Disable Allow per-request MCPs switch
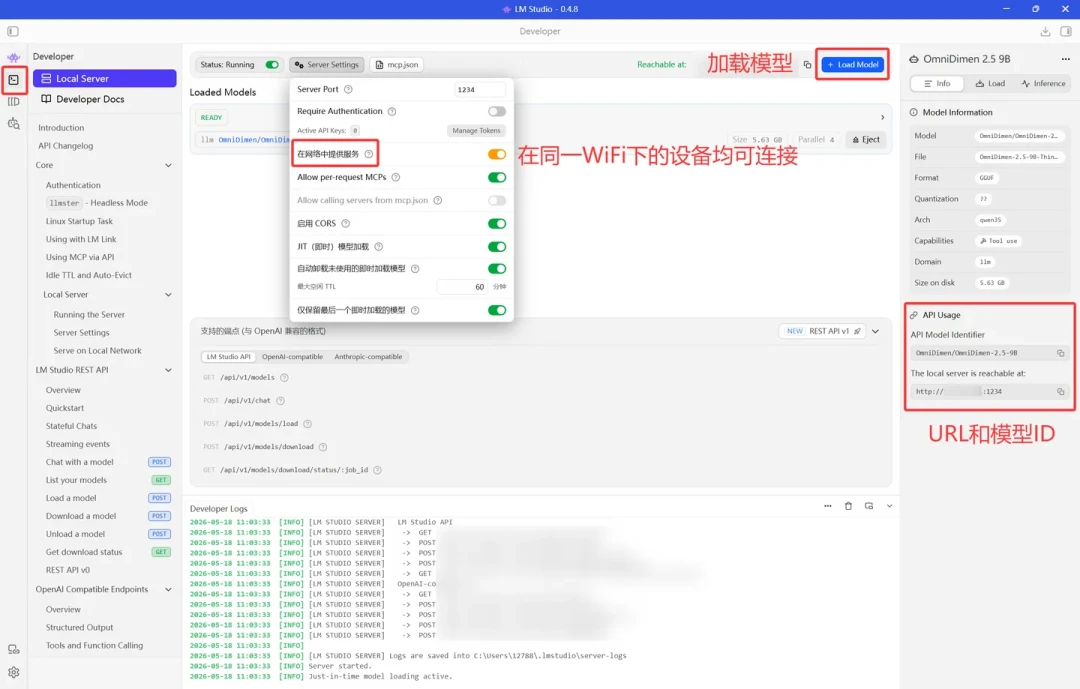 coord(497,177)
